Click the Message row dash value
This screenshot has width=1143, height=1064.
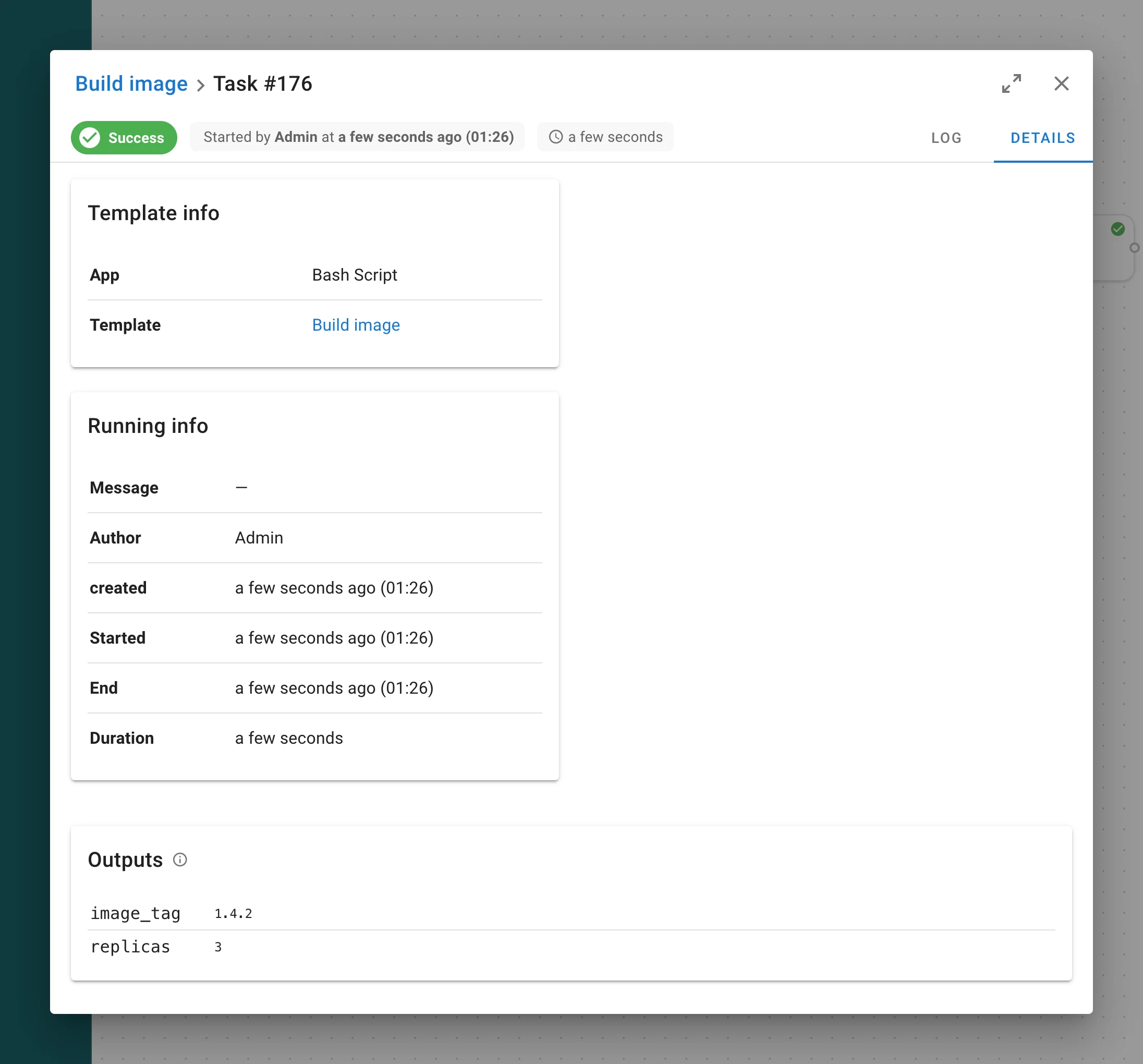coord(241,488)
